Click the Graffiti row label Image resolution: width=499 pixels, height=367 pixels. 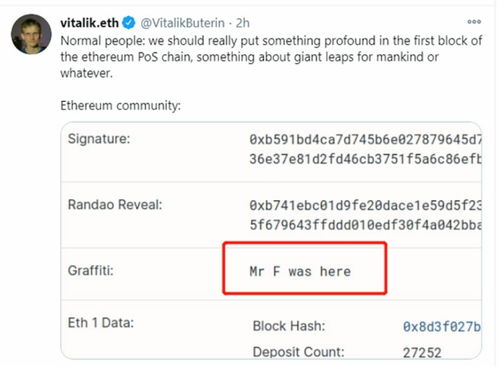coord(91,270)
